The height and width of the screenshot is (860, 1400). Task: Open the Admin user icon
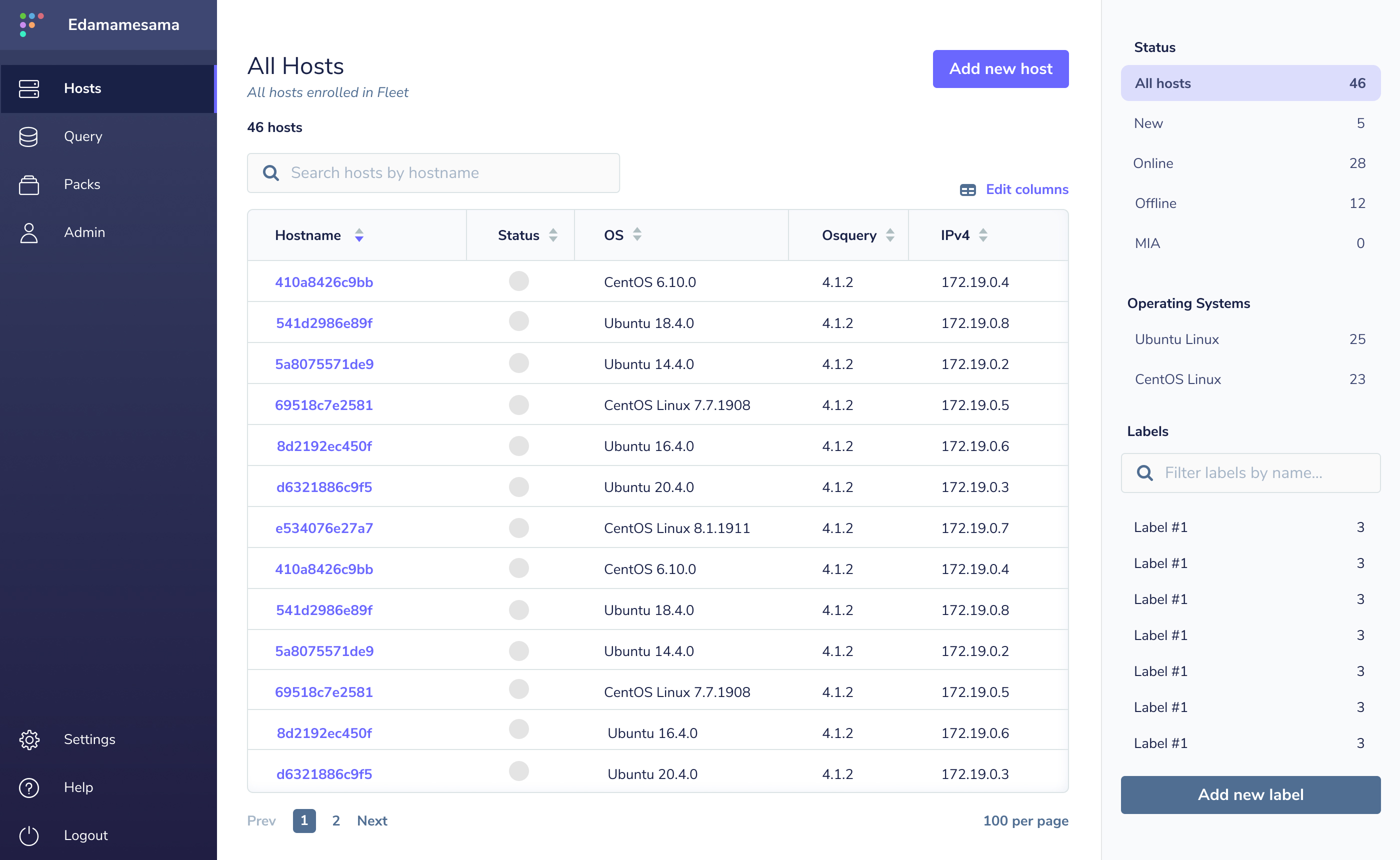pyautogui.click(x=29, y=232)
